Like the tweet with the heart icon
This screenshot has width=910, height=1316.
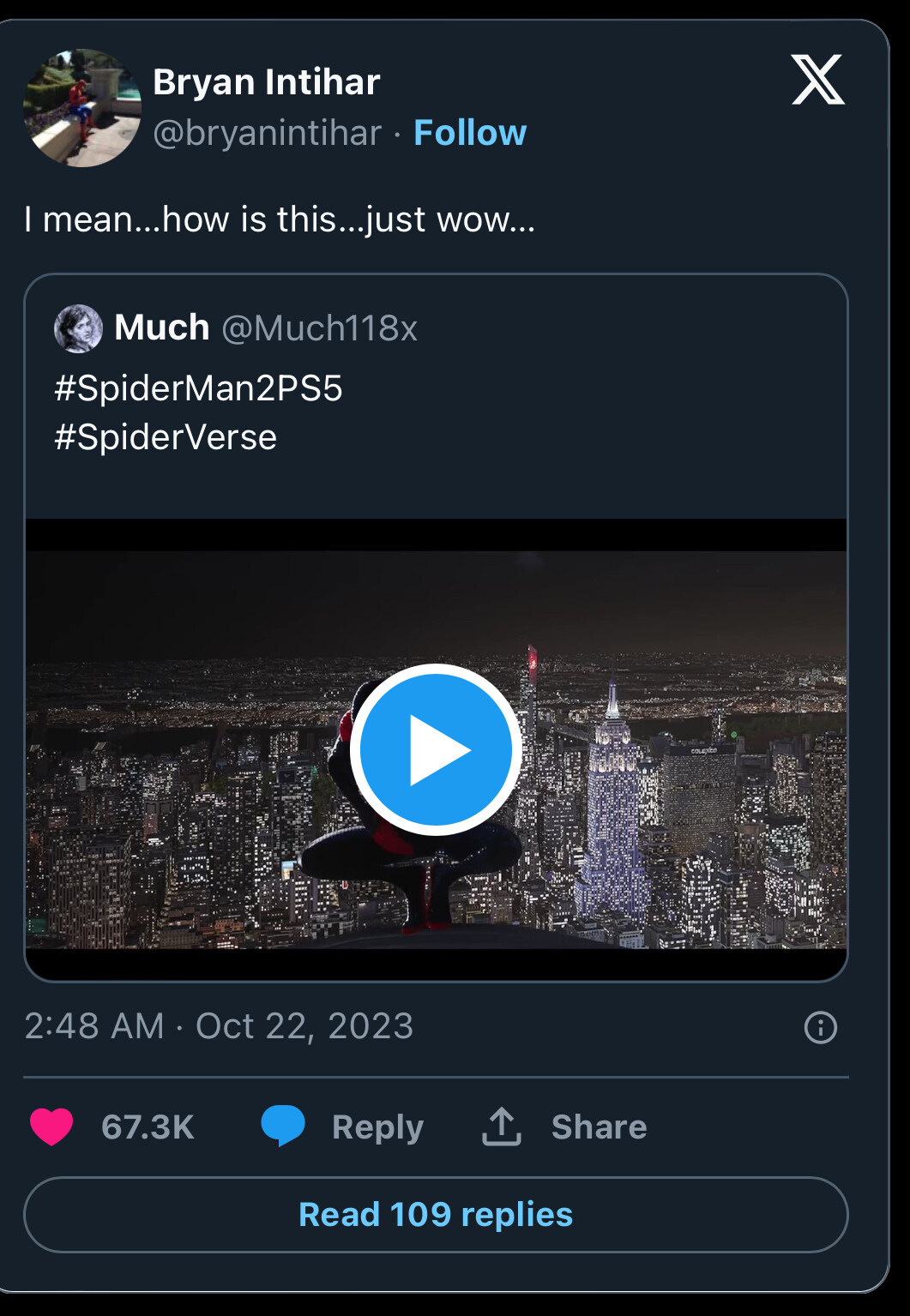pyautogui.click(x=51, y=1127)
